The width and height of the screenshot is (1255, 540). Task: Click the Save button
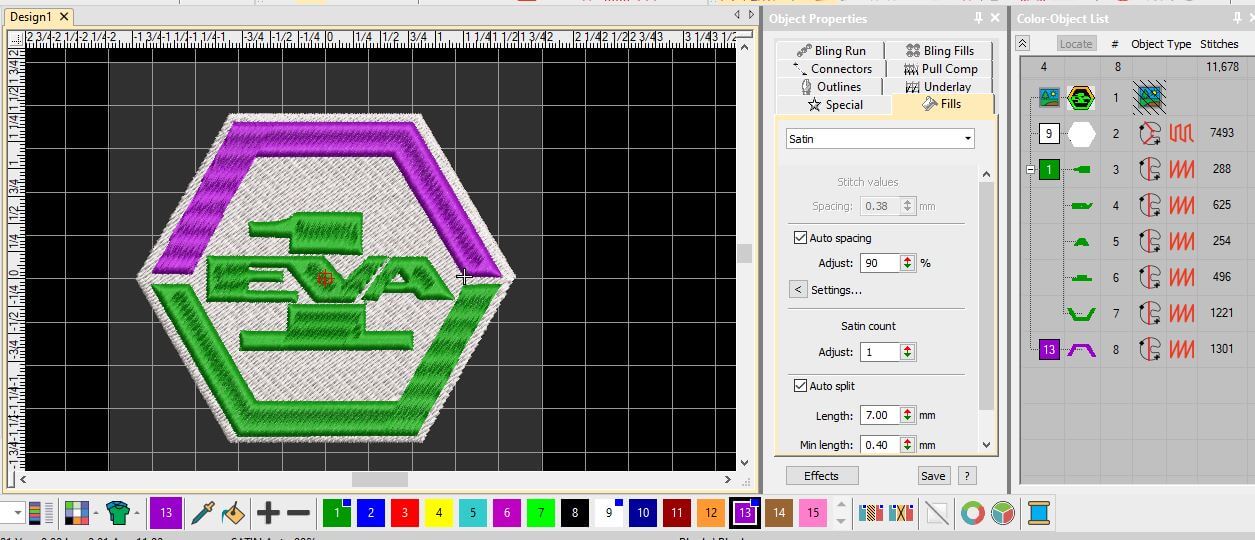[x=933, y=476]
